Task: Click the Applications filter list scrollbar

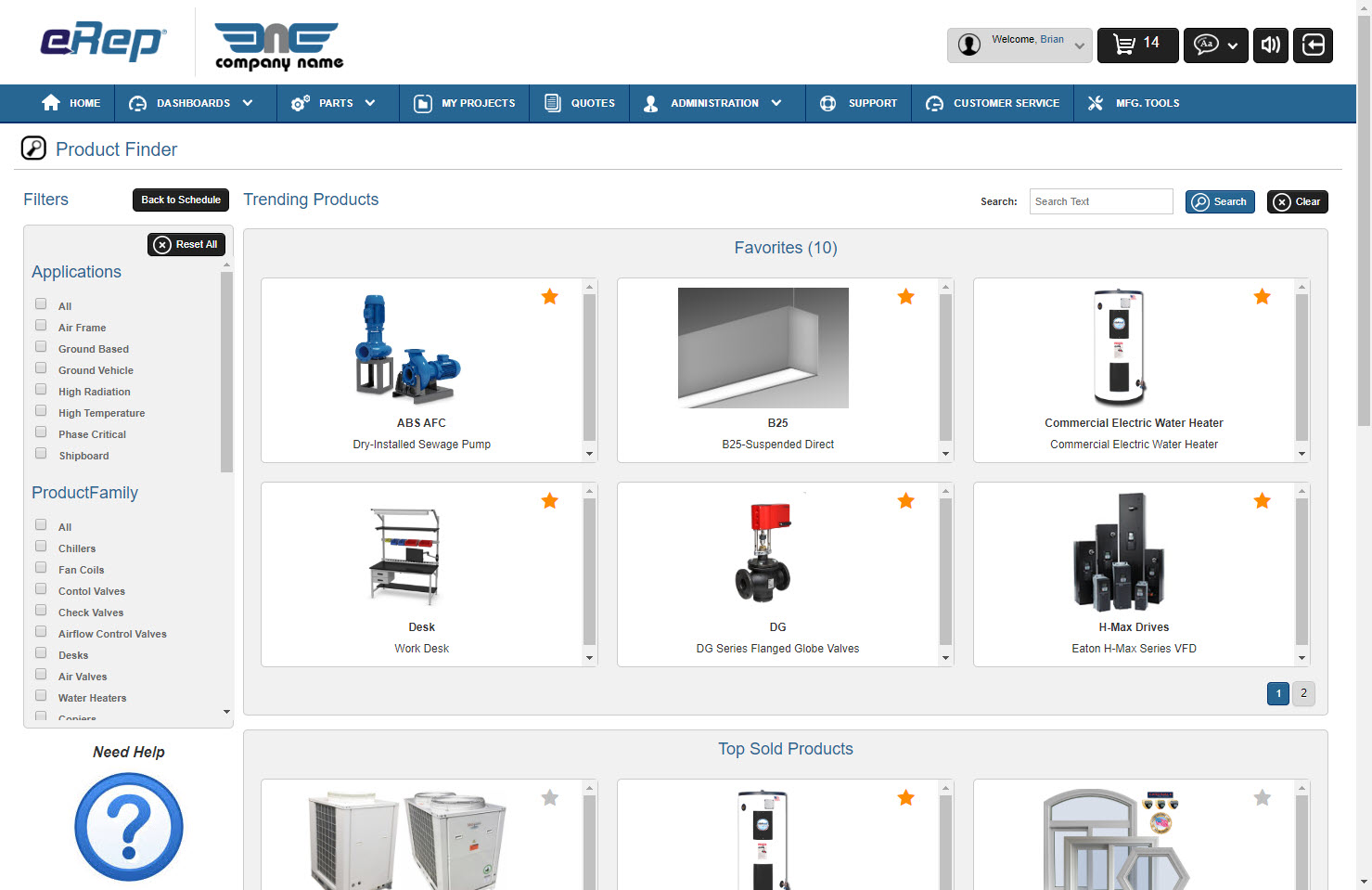Action: [x=226, y=373]
